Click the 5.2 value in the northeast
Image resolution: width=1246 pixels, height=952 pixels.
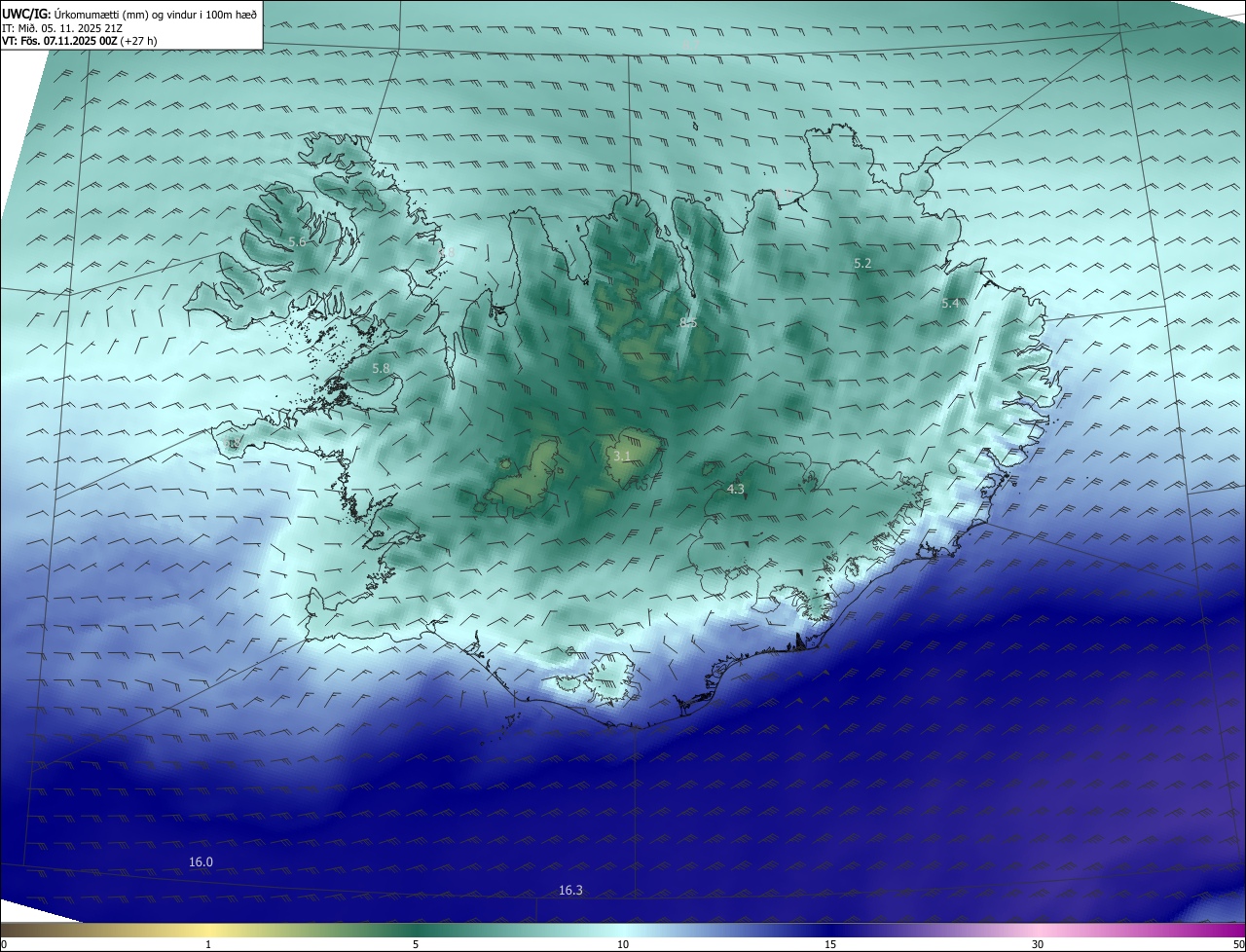click(x=862, y=264)
